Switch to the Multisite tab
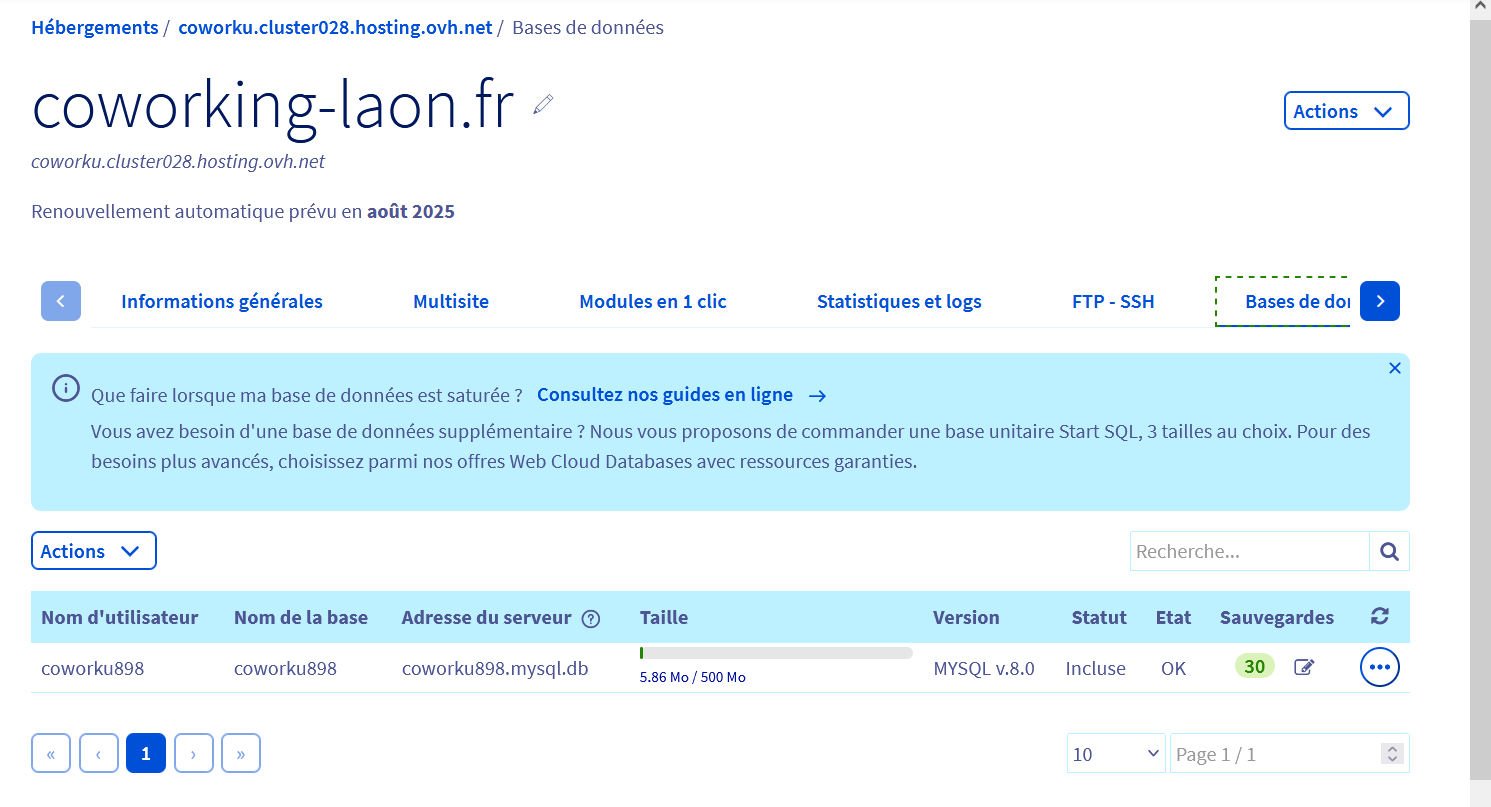Screen dimensions: 1491x807 (451, 301)
